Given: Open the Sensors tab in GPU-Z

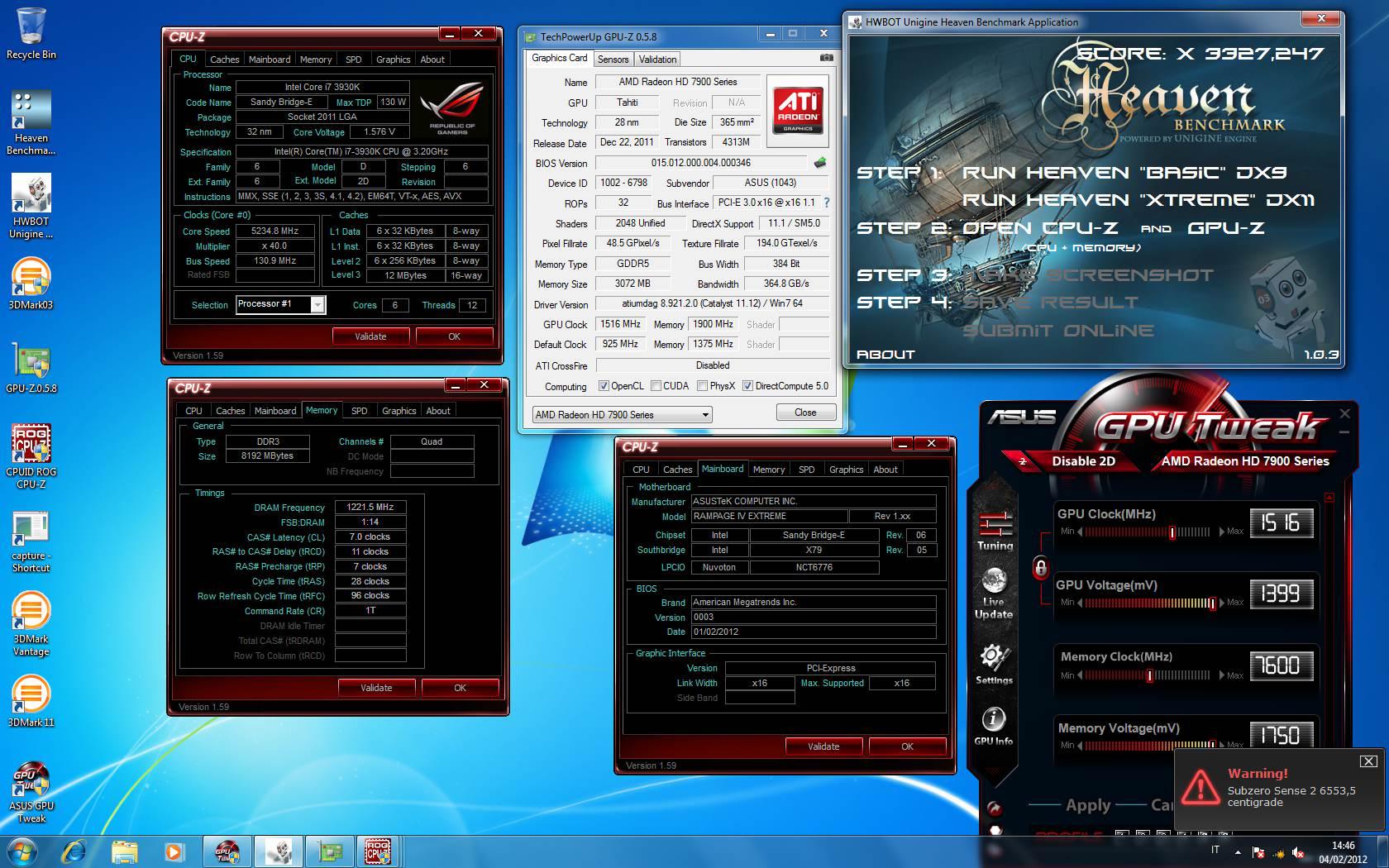Looking at the screenshot, I should click(x=613, y=60).
